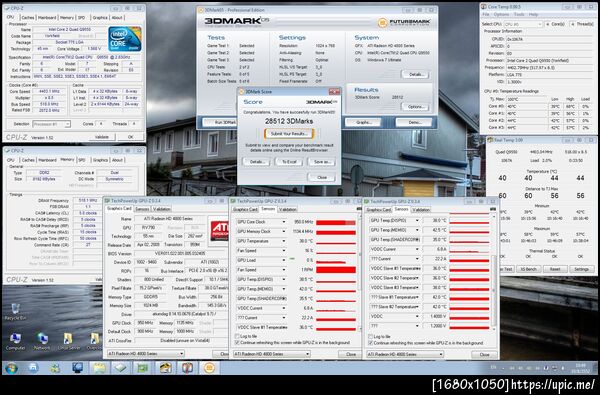Image resolution: width=600 pixels, height=395 pixels.
Task: Select Sensors tab in Graphics Card GPU-Z window
Action: click(142, 209)
